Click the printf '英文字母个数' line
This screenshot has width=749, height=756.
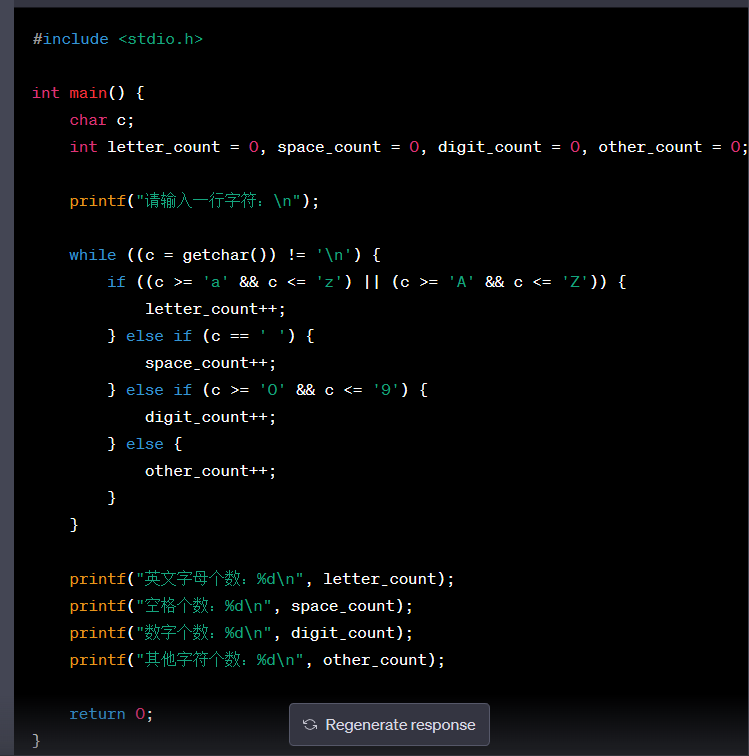pos(262,579)
